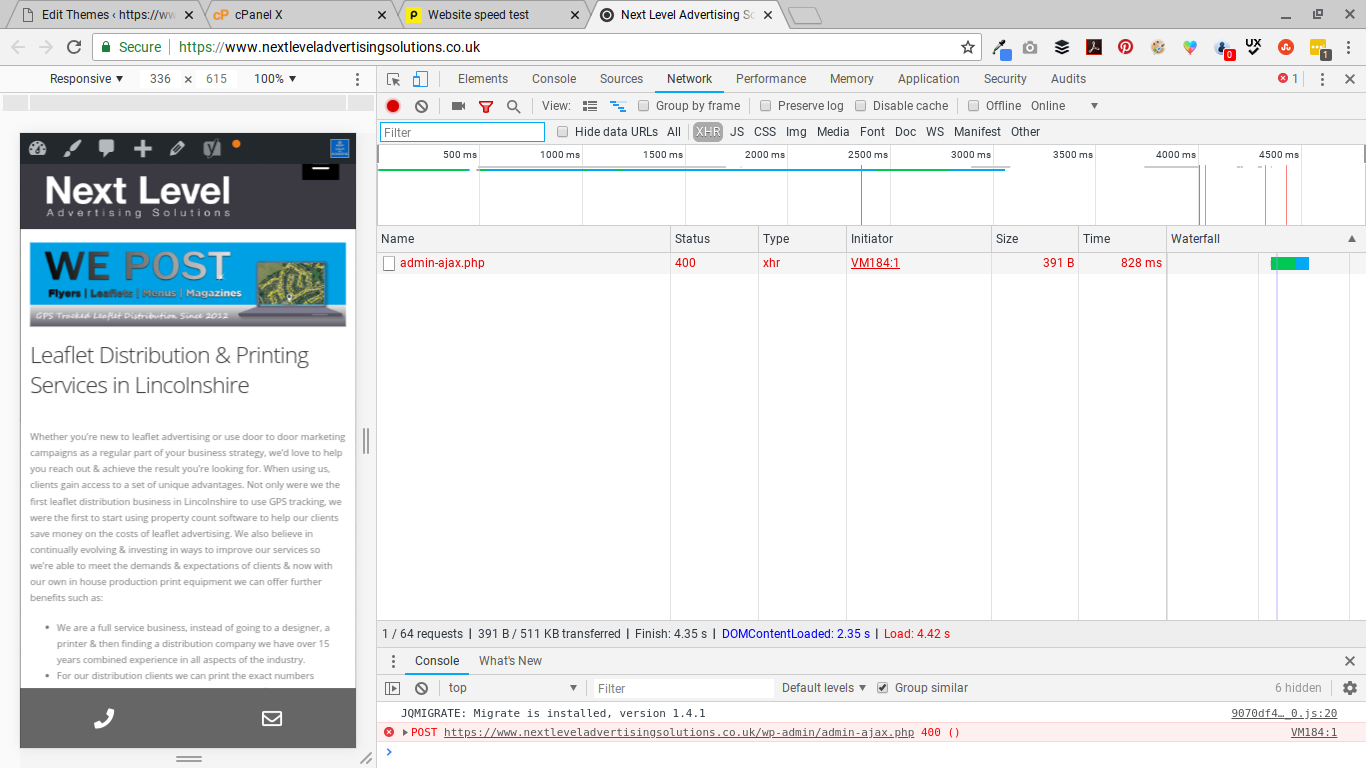1366x768 pixels.
Task: Clear the console output
Action: tap(421, 688)
